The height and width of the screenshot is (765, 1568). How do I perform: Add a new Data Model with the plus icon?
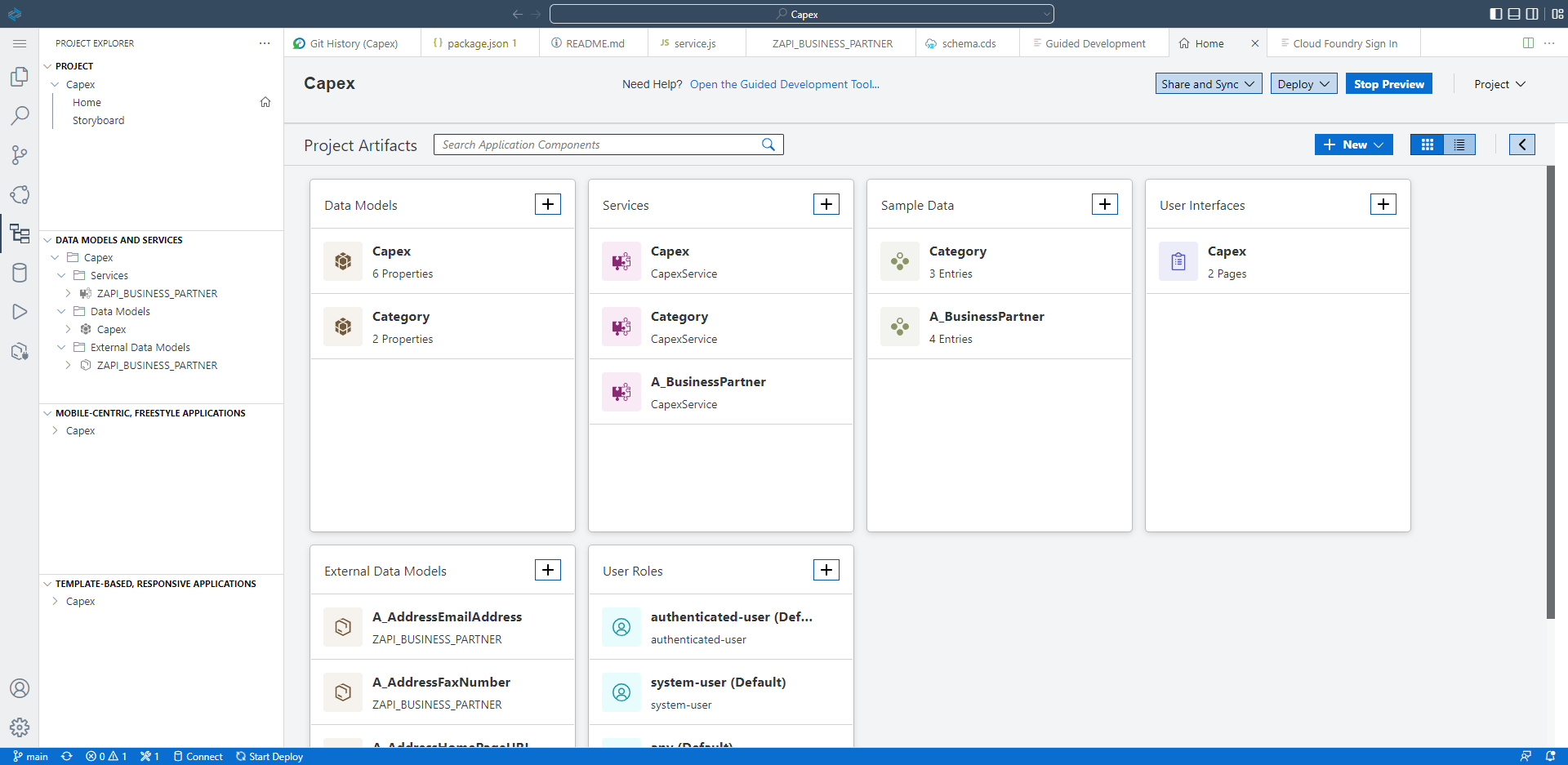point(547,203)
